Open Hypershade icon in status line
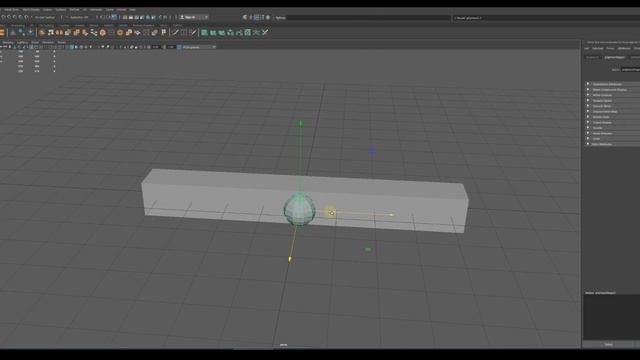640x360 pixels. 148,18
